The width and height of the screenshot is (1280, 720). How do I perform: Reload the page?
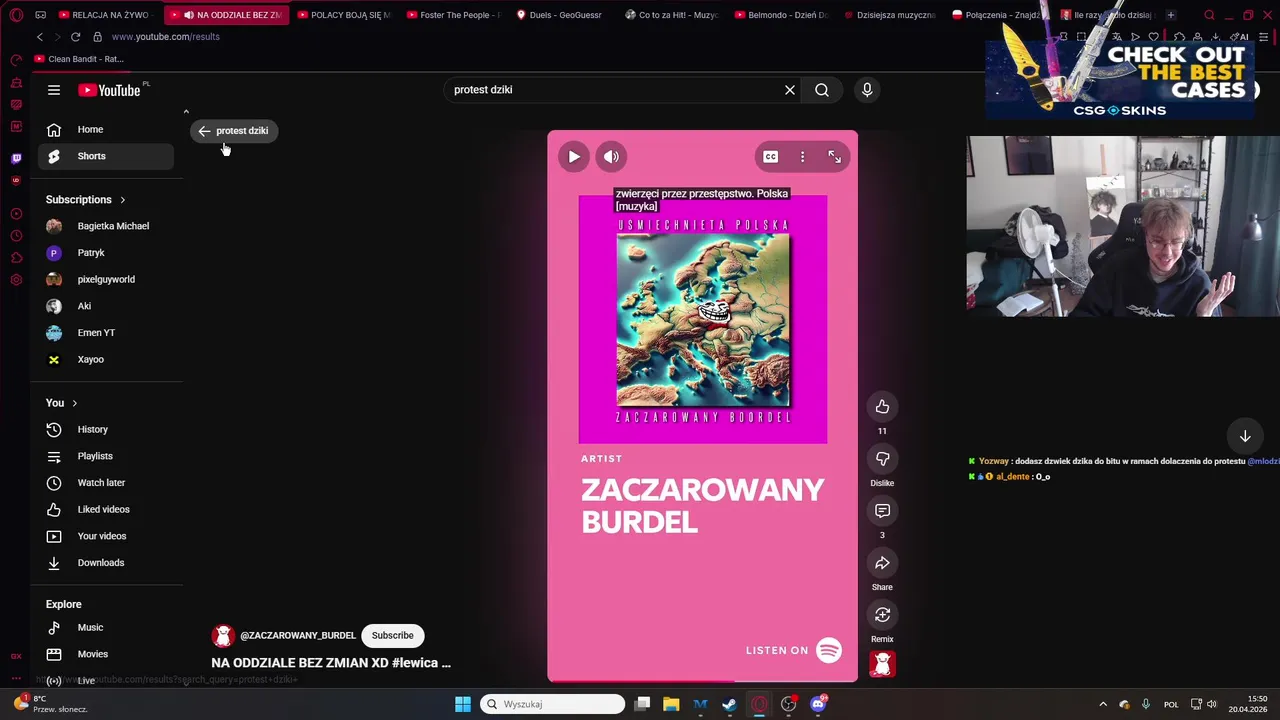pyautogui.click(x=75, y=37)
